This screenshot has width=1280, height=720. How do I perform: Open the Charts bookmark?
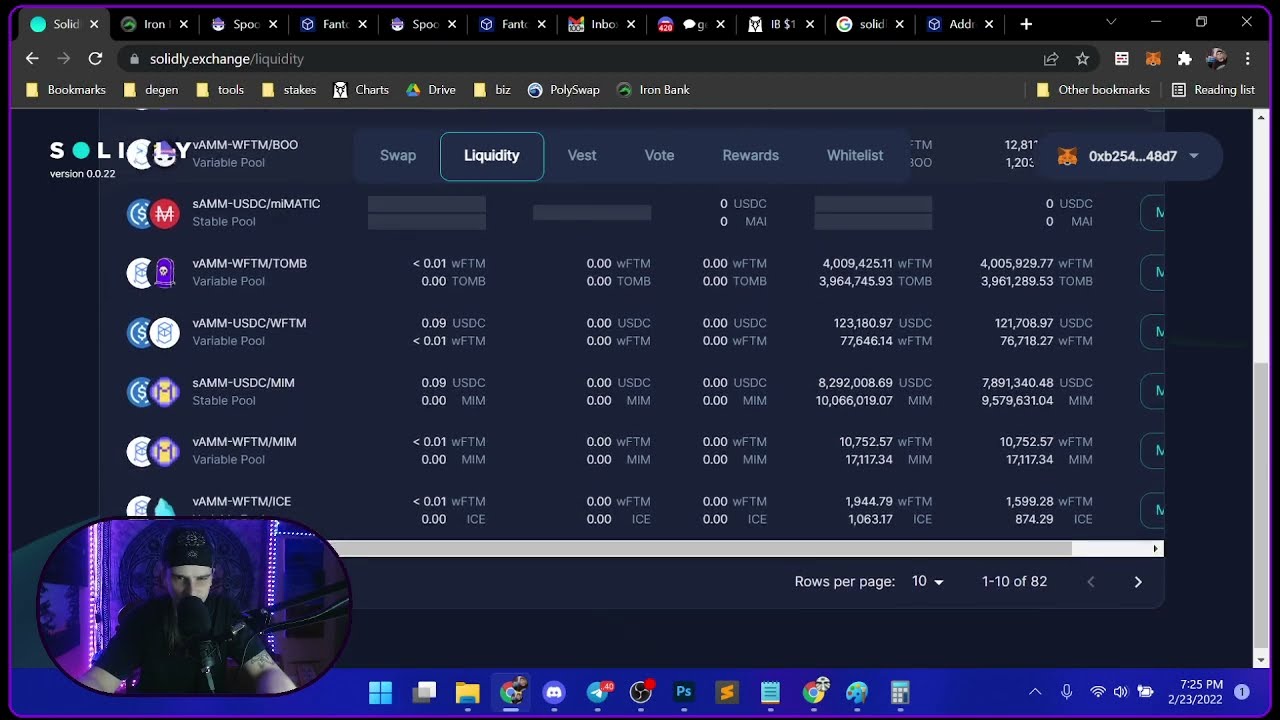pyautogui.click(x=361, y=90)
